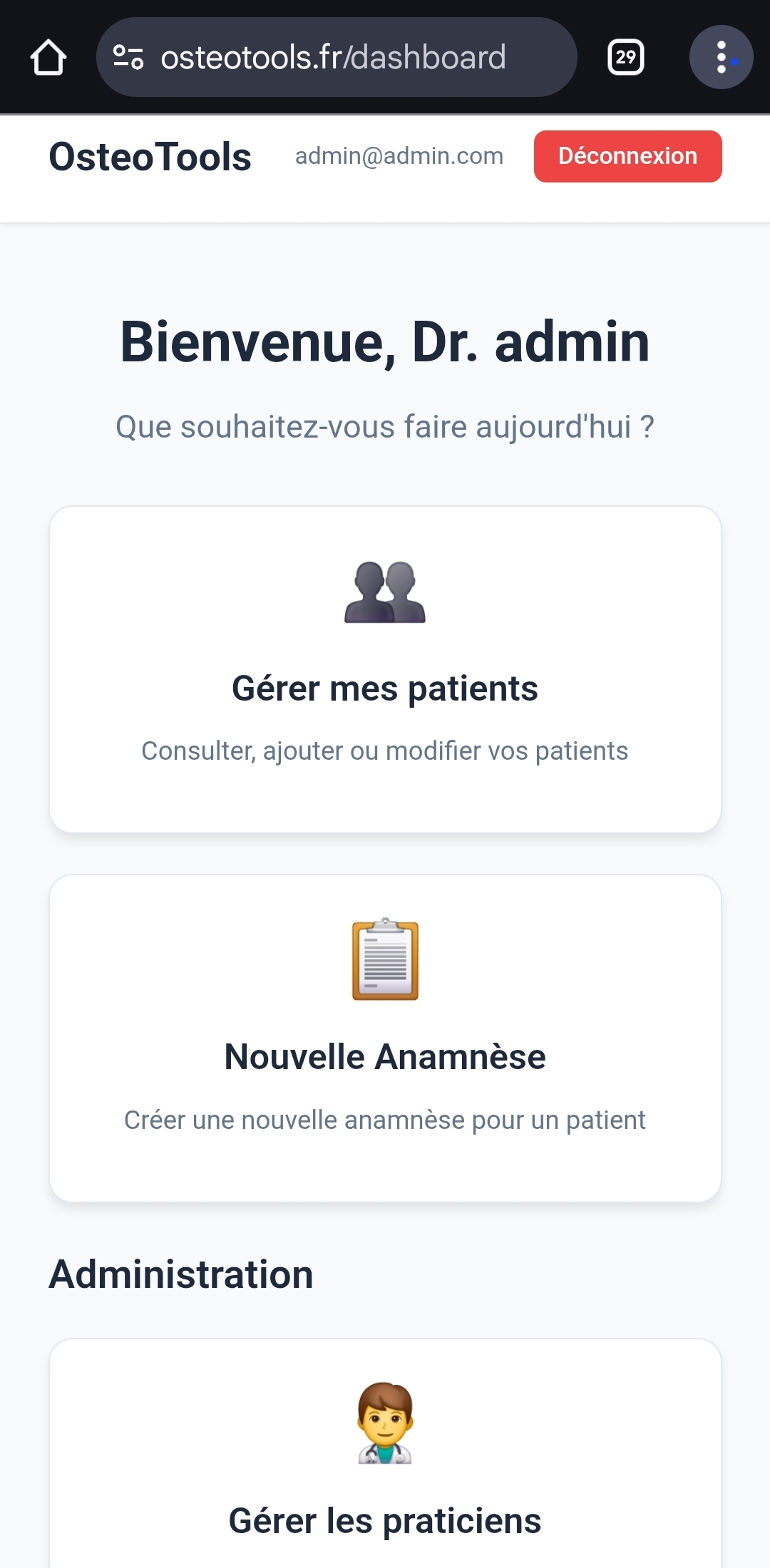This screenshot has width=770, height=1568.
Task: Click the admin@admin.com account email
Action: click(x=399, y=156)
